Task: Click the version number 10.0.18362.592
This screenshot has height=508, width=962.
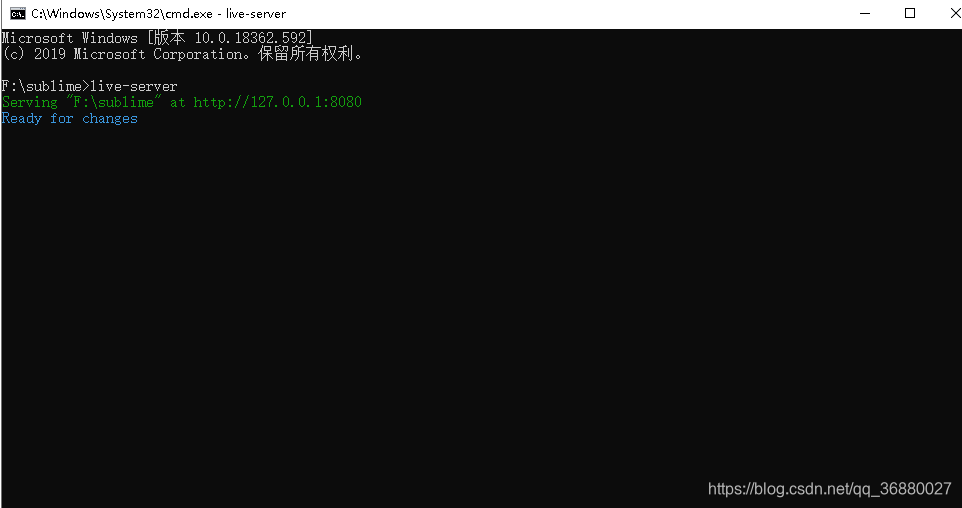Action: (250, 38)
